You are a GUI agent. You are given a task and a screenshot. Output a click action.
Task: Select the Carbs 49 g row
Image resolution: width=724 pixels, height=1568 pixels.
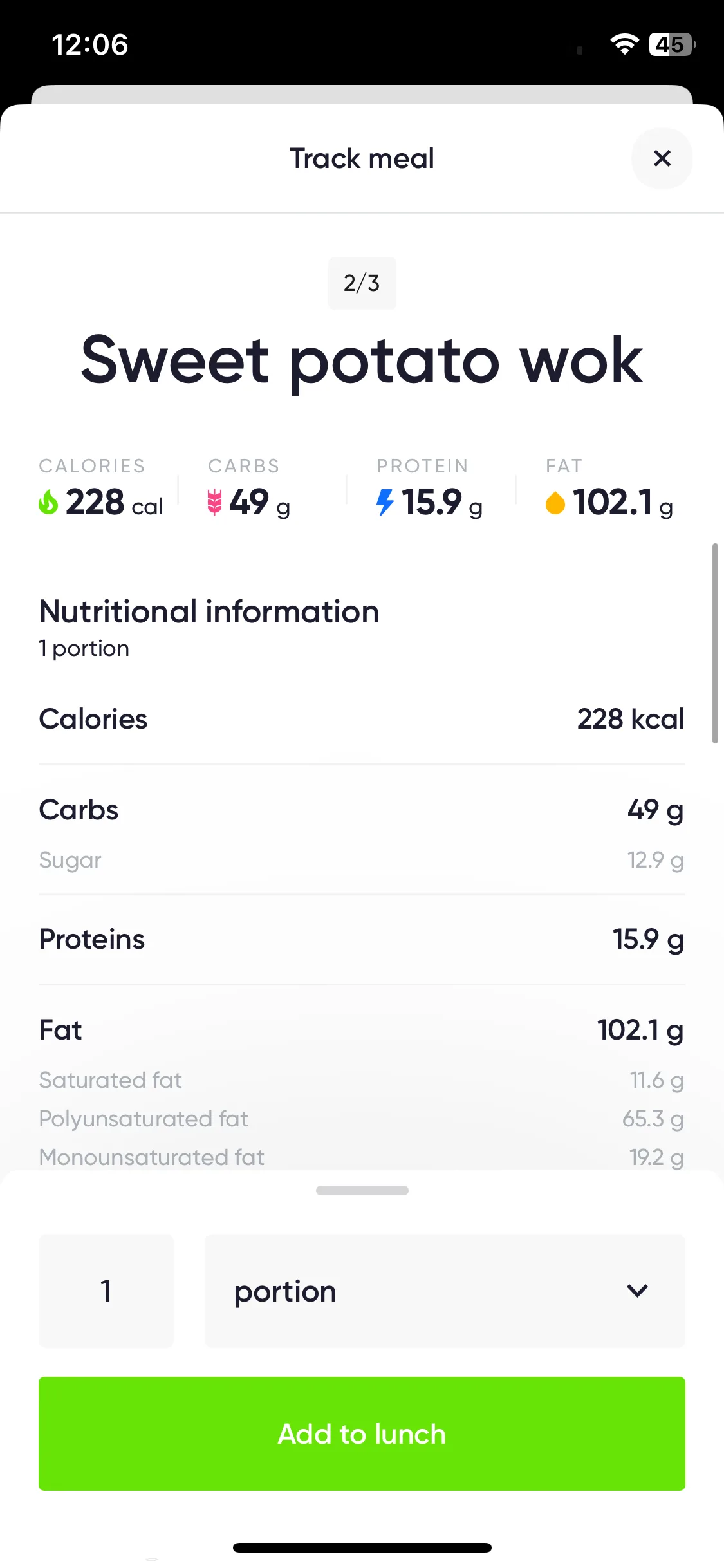(362, 810)
